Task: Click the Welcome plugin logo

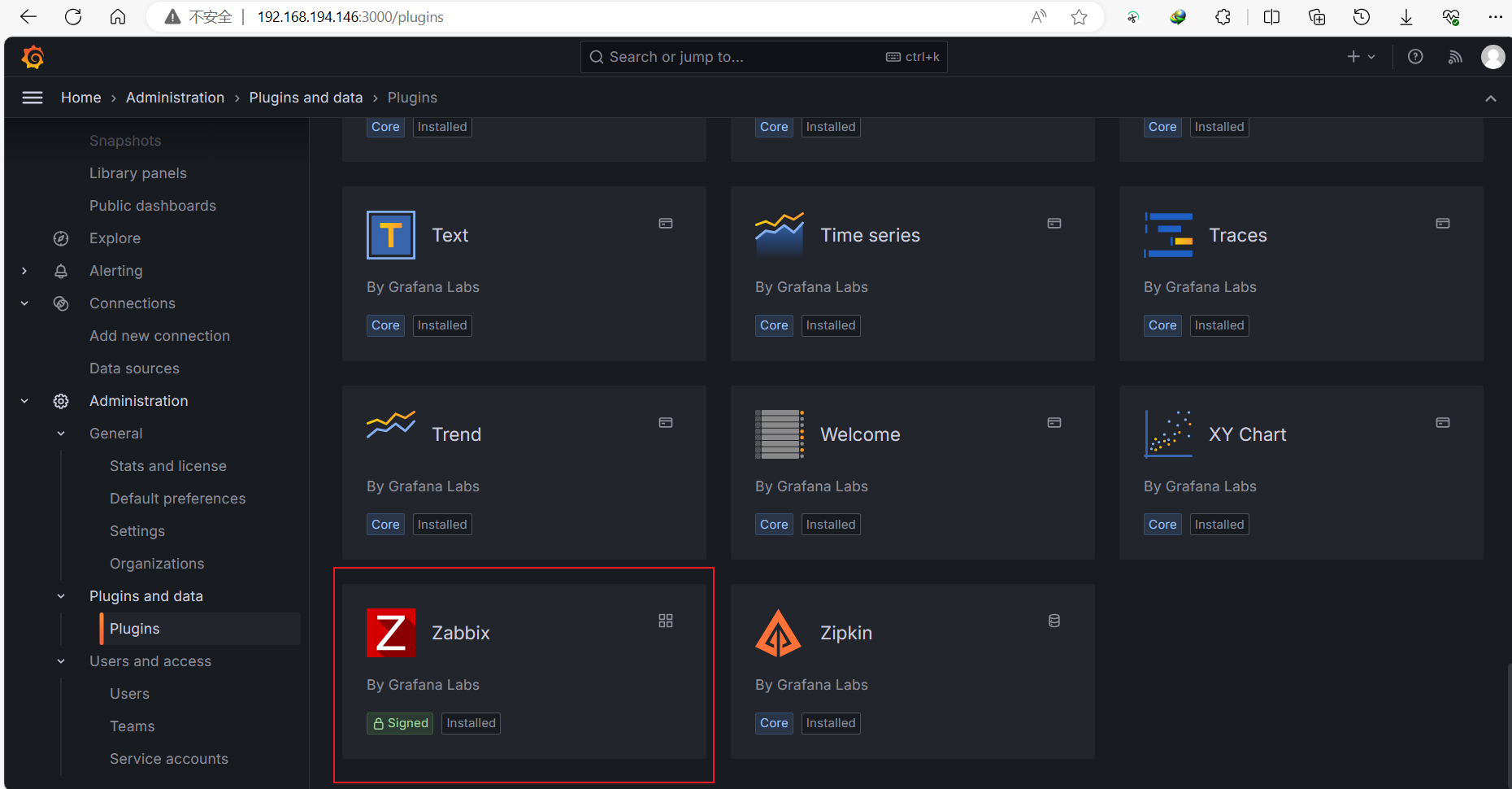Action: point(780,434)
